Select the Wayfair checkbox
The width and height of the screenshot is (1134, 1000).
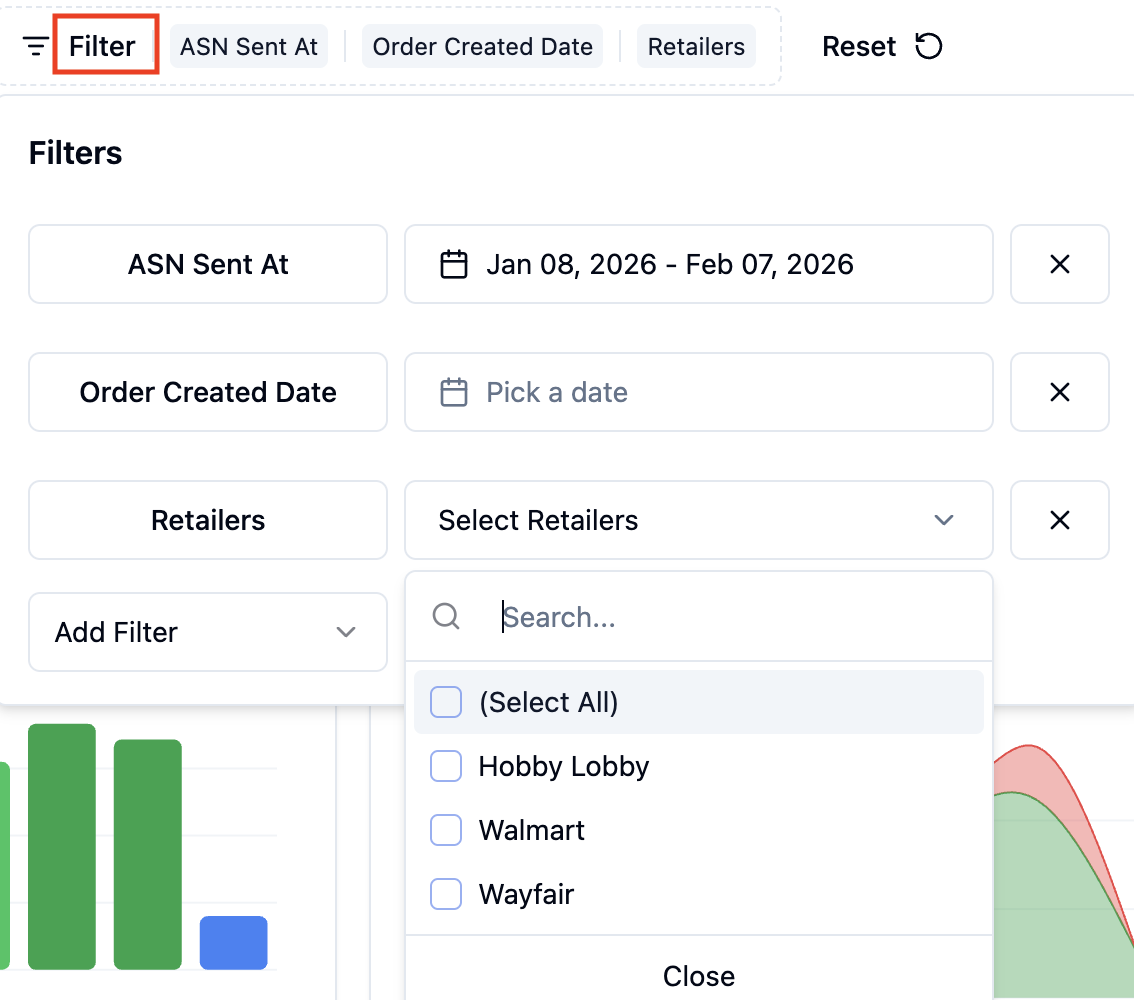point(446,894)
